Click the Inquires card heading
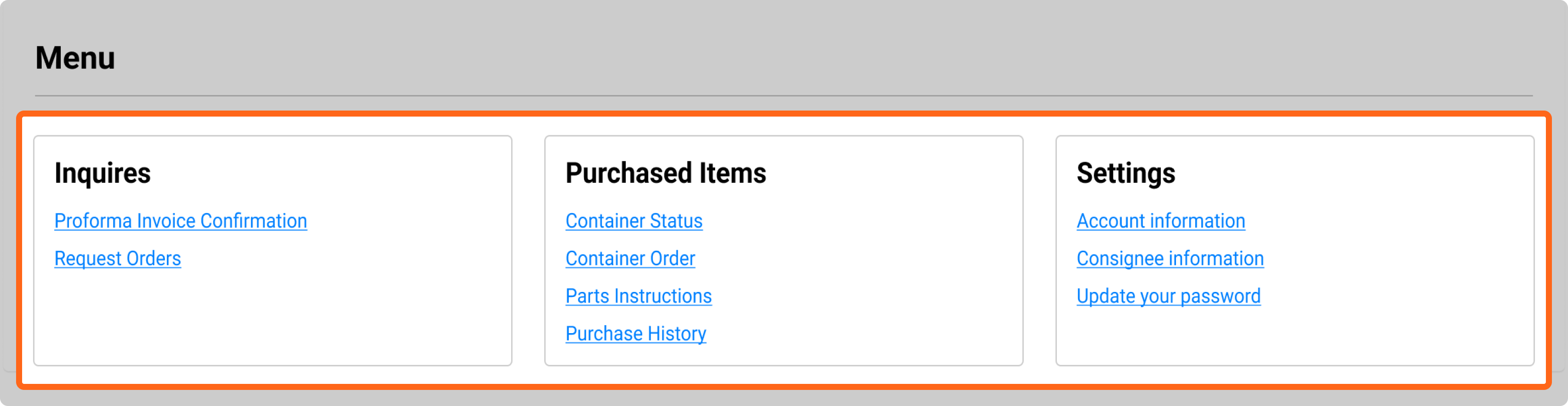 click(102, 173)
